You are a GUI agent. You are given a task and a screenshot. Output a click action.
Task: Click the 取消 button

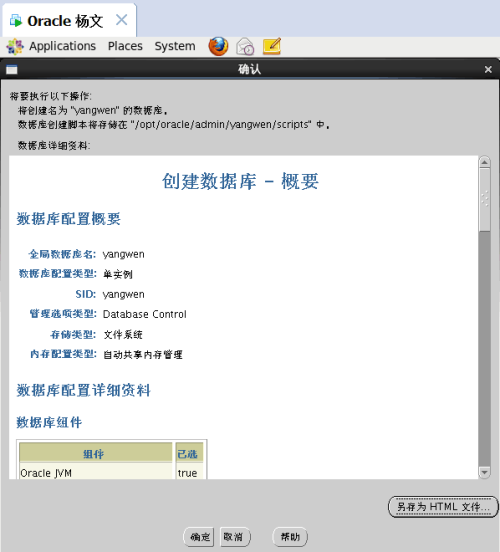[x=235, y=537]
